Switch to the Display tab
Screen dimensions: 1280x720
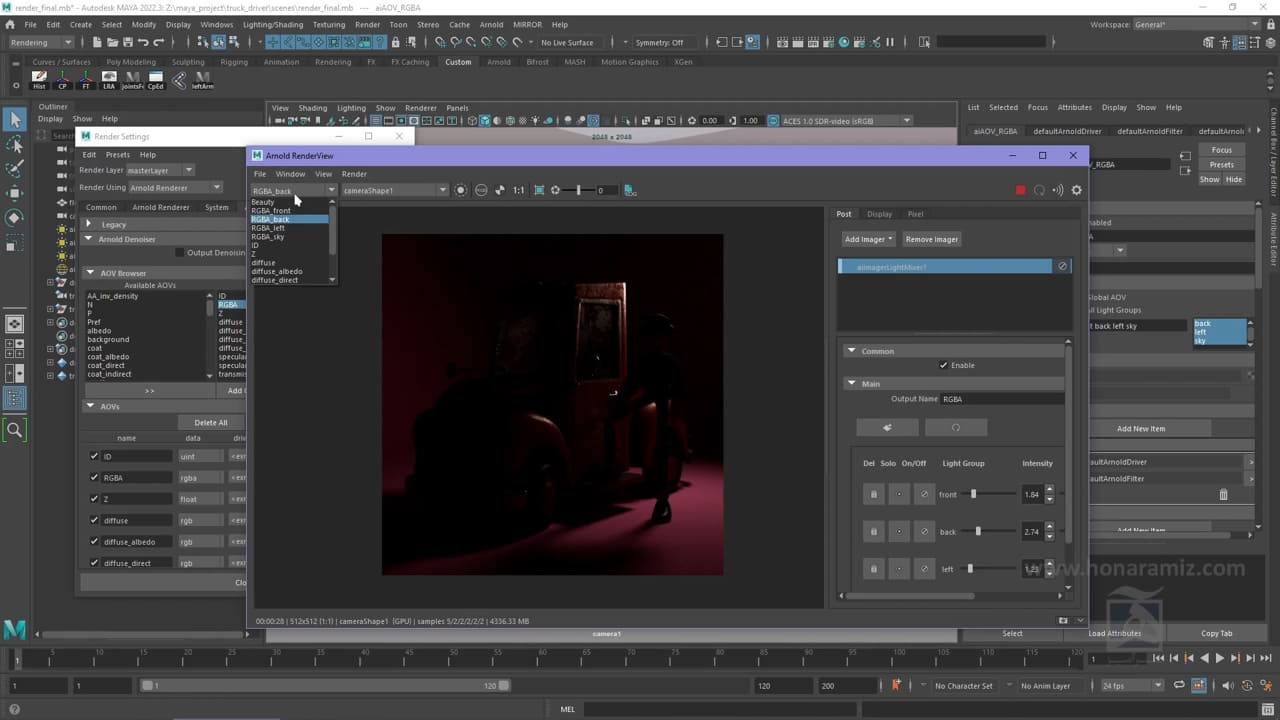pyautogui.click(x=879, y=214)
